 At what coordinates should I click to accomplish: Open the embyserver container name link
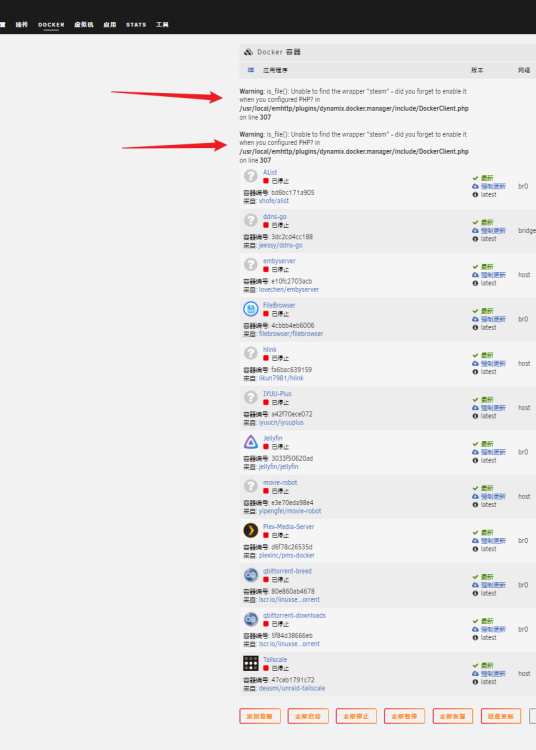(x=279, y=261)
